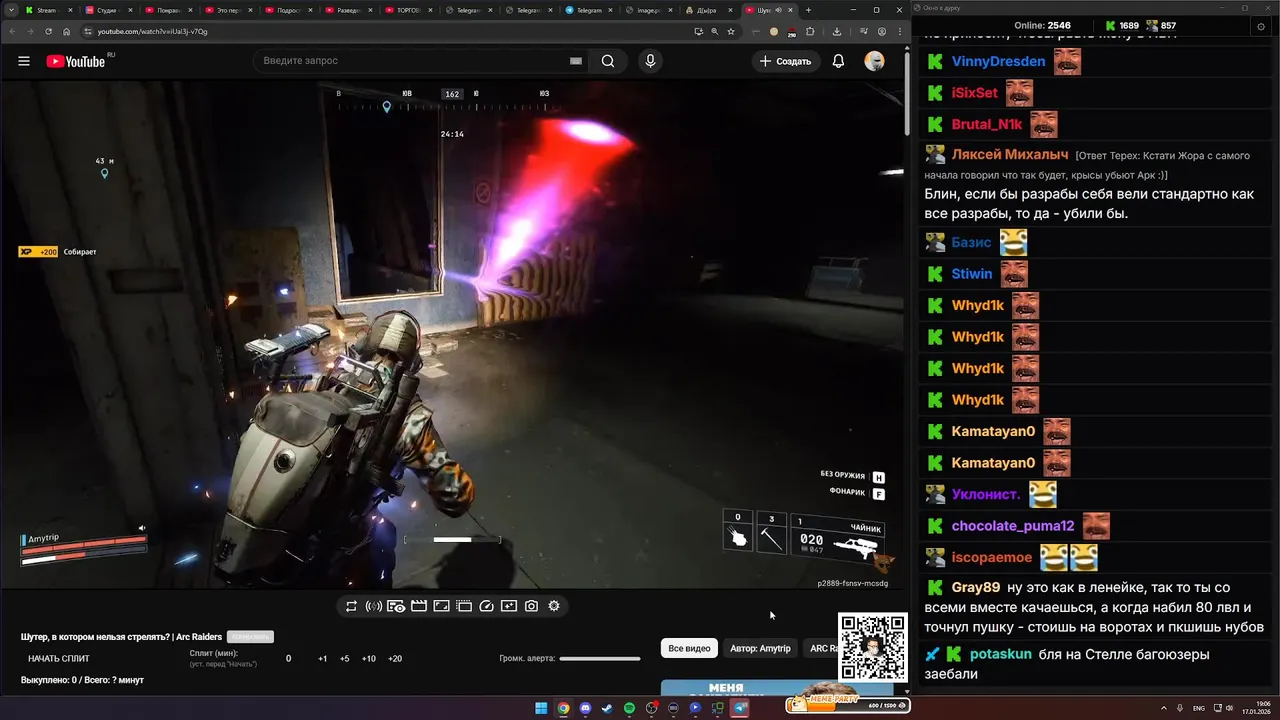Viewport: 1280px width, 720px height.
Task: Open Telegram from the taskbar
Action: 740,708
